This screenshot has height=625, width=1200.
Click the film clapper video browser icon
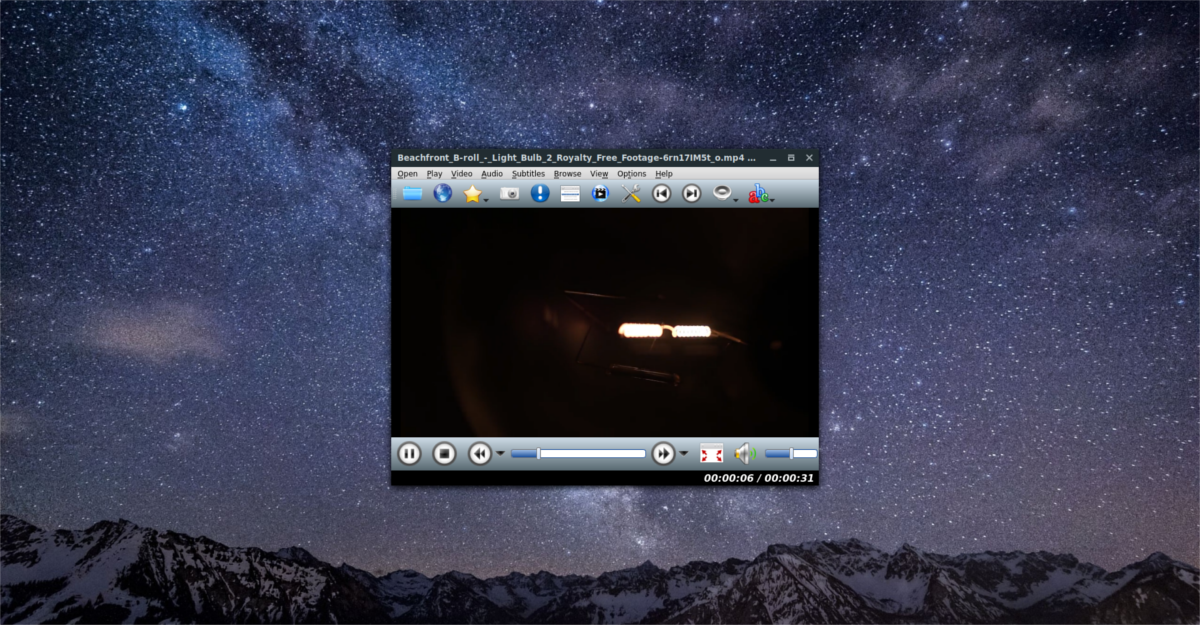tap(600, 193)
